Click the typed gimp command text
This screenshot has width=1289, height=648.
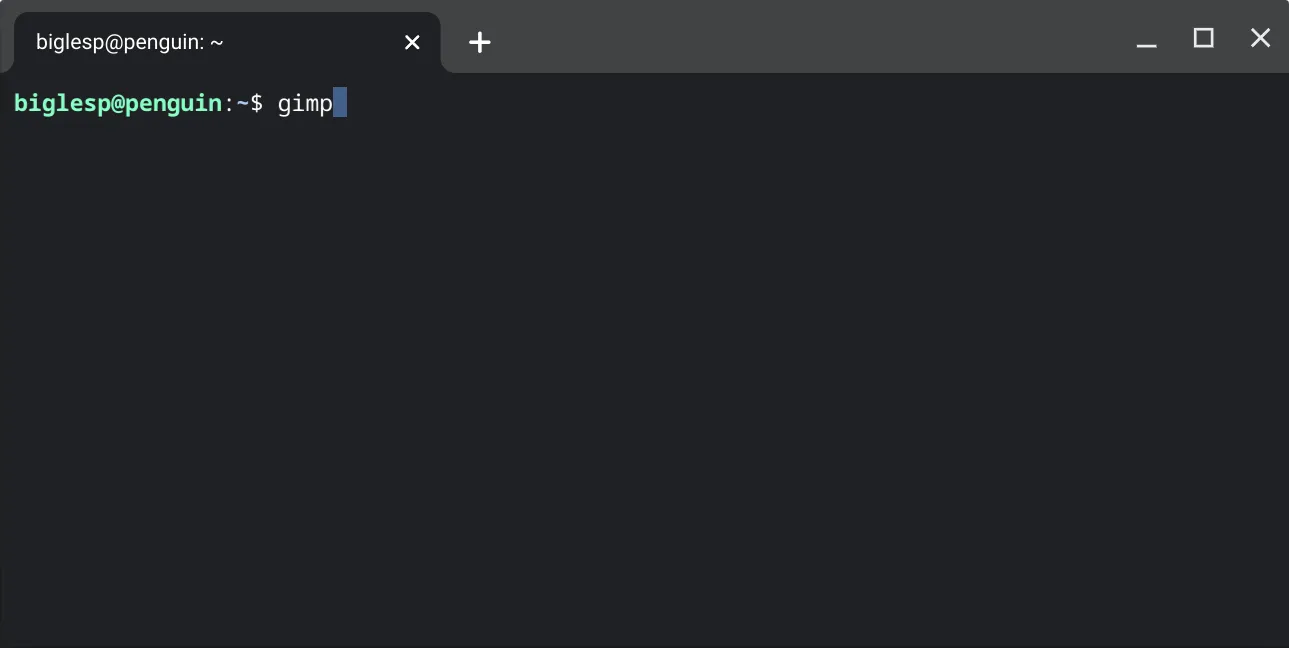305,103
